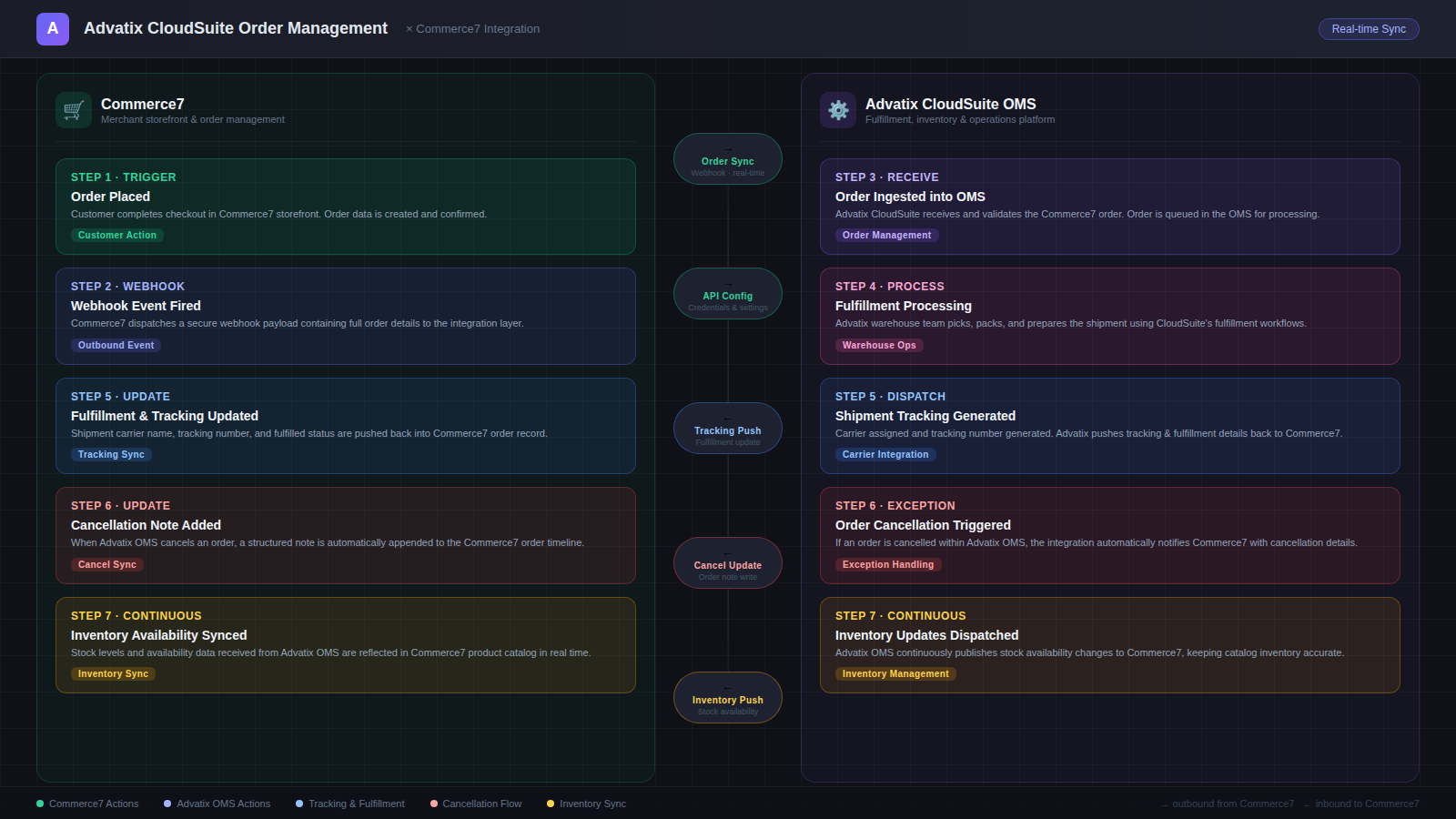Click the green Commerce7 Actions legend dot
Viewport: 1456px width, 819px height.
(x=40, y=804)
